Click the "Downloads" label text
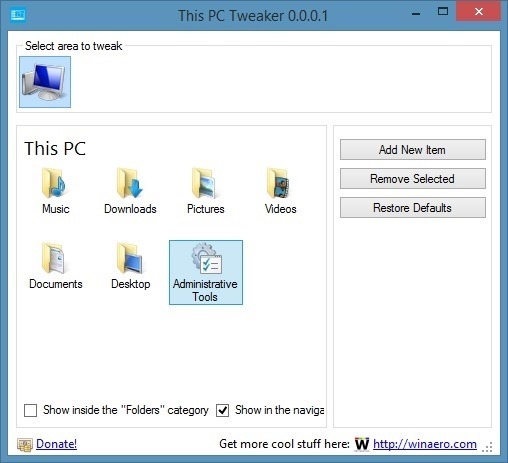This screenshot has width=508, height=463. (130, 209)
